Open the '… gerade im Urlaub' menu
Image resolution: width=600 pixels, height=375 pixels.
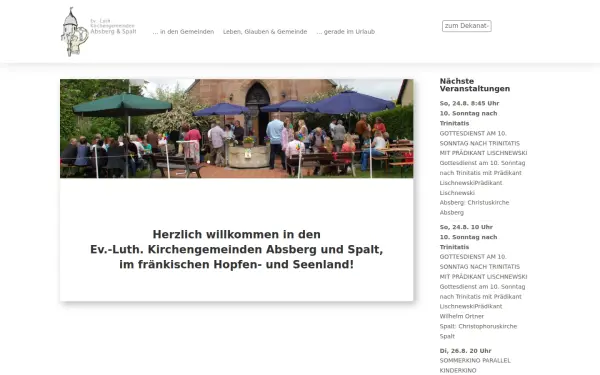click(346, 32)
